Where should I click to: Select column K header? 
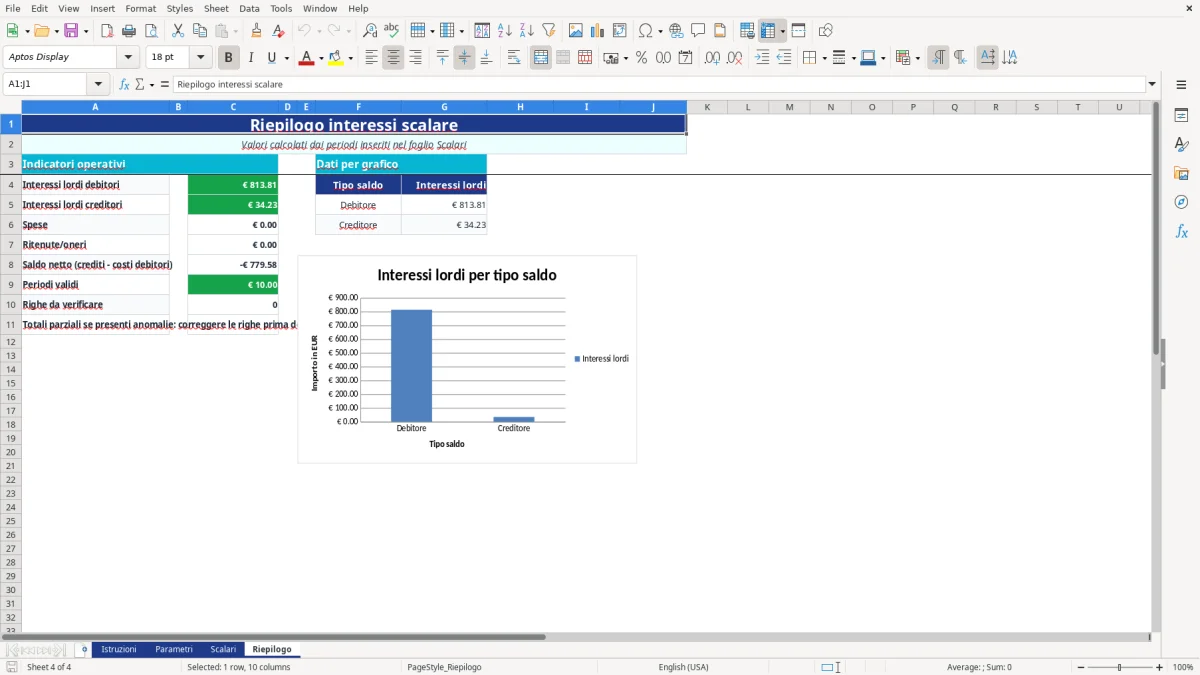click(x=707, y=107)
